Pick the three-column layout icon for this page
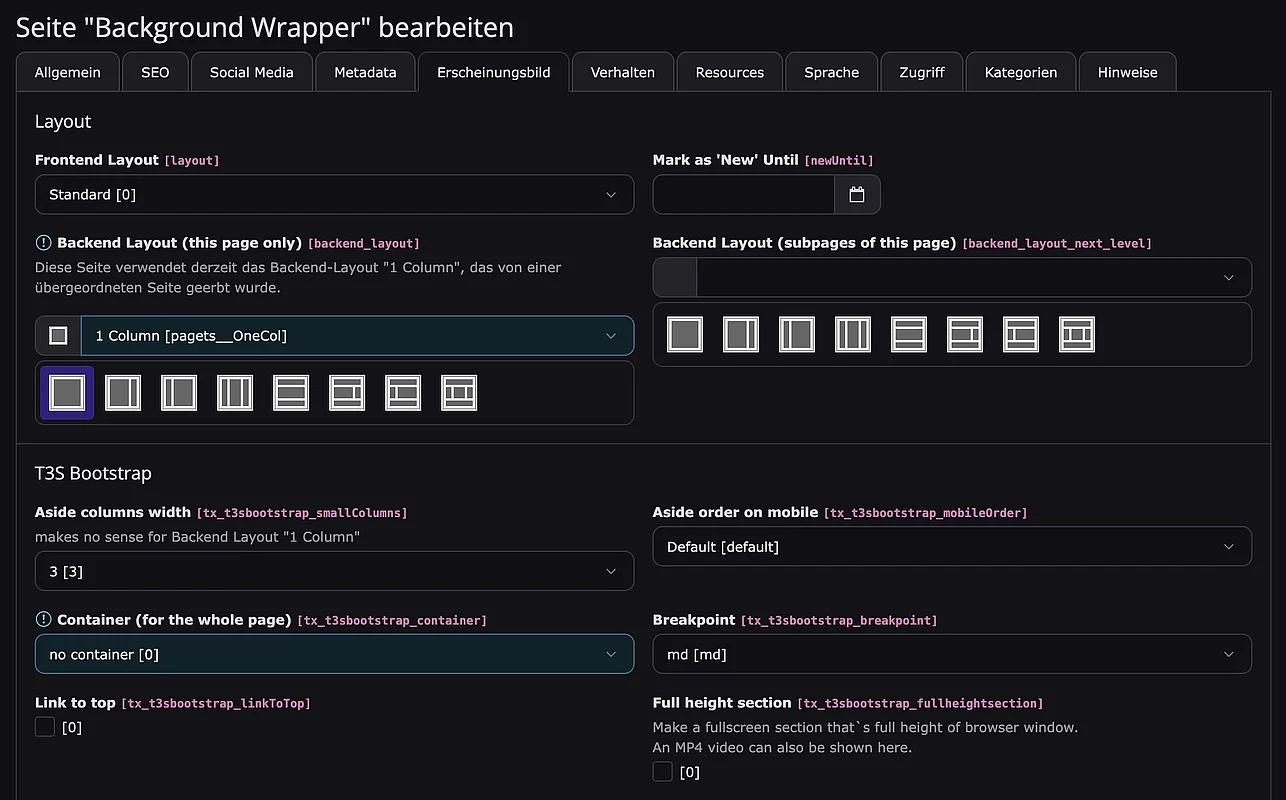Viewport: 1286px width, 800px height. [x=235, y=393]
